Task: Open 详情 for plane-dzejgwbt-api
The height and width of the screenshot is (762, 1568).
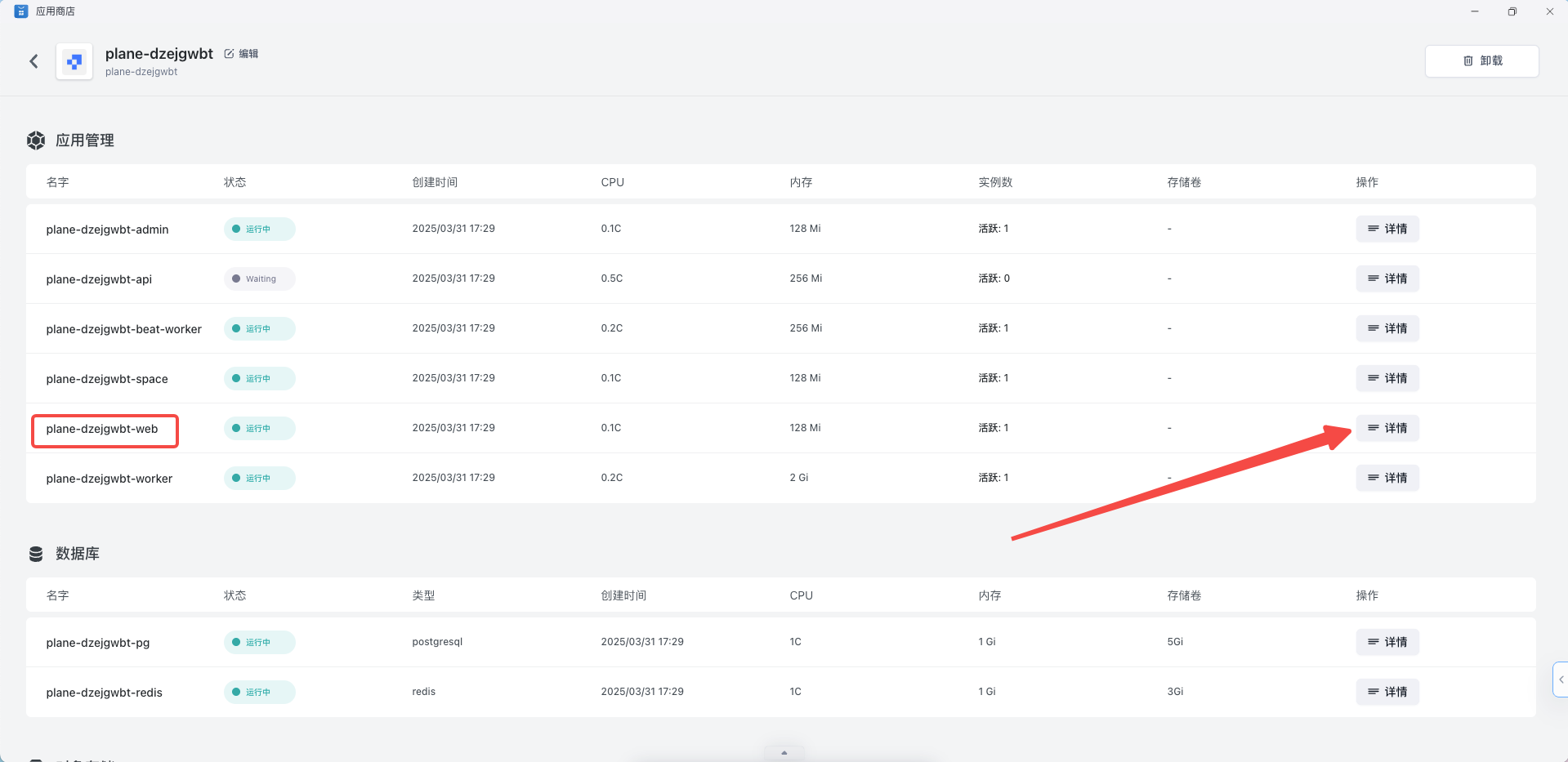Action: click(x=1387, y=279)
